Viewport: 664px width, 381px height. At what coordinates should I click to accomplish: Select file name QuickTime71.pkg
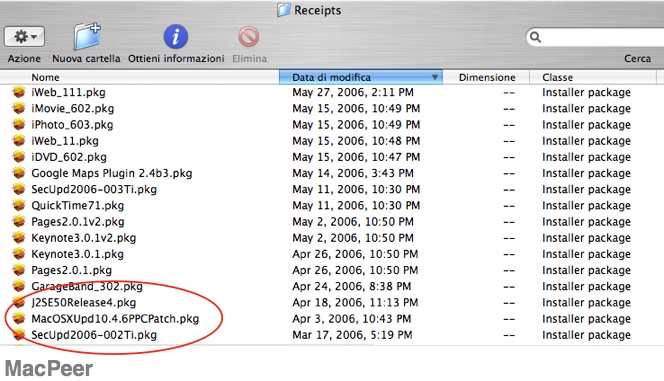77,205
